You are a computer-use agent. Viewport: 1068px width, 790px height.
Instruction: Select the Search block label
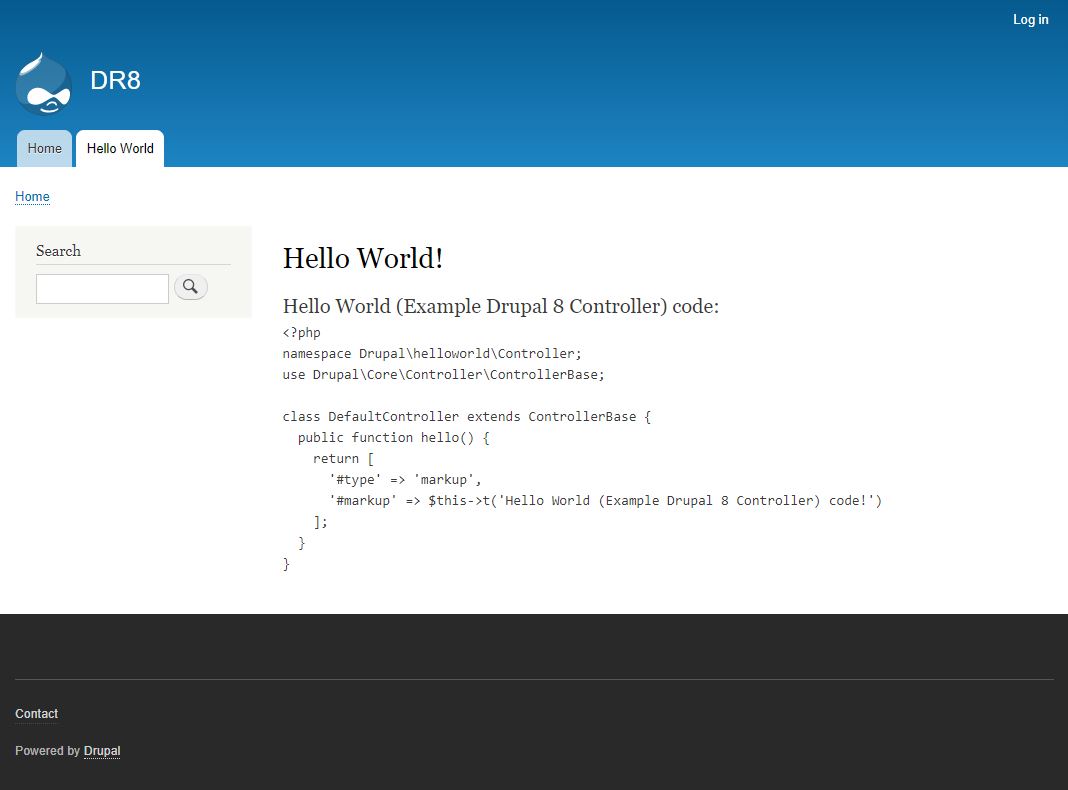point(58,251)
